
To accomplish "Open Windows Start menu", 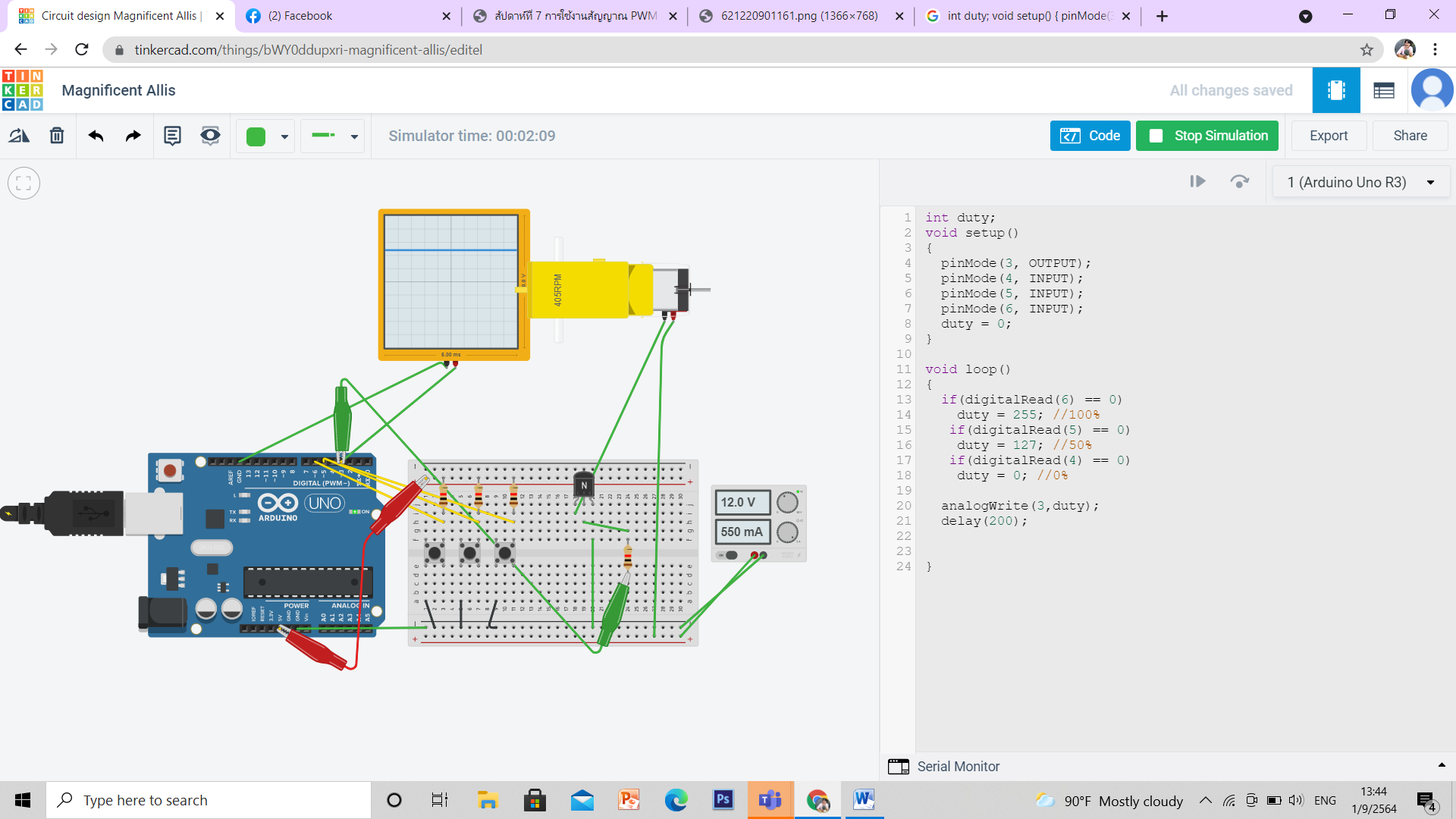I will [x=23, y=800].
